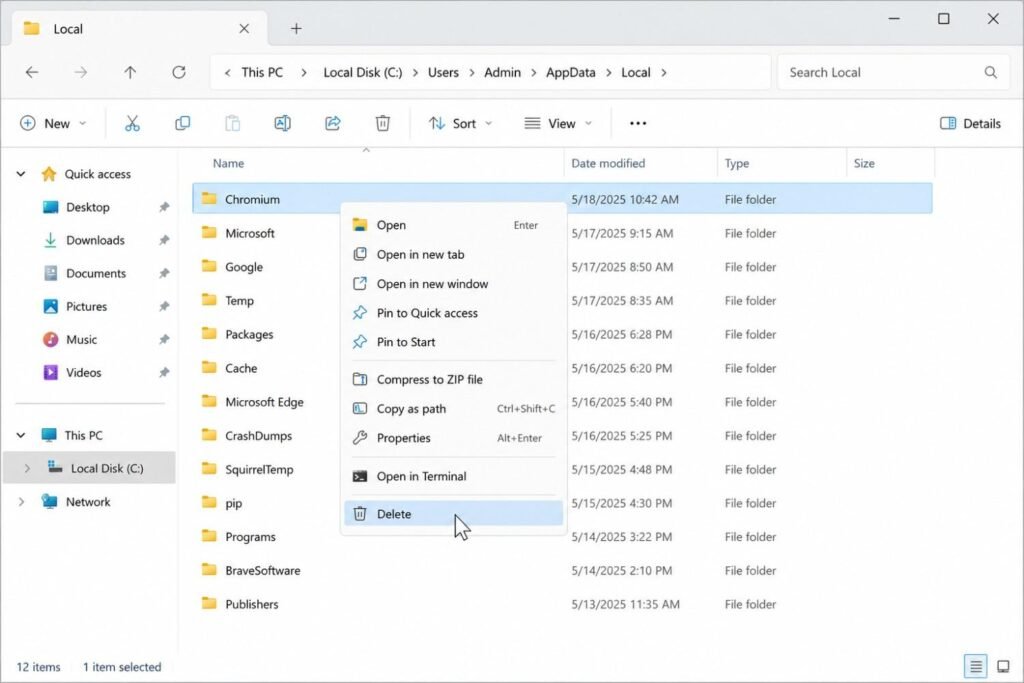The width and height of the screenshot is (1024, 683).
Task: Close the Local tab
Action: (x=244, y=29)
